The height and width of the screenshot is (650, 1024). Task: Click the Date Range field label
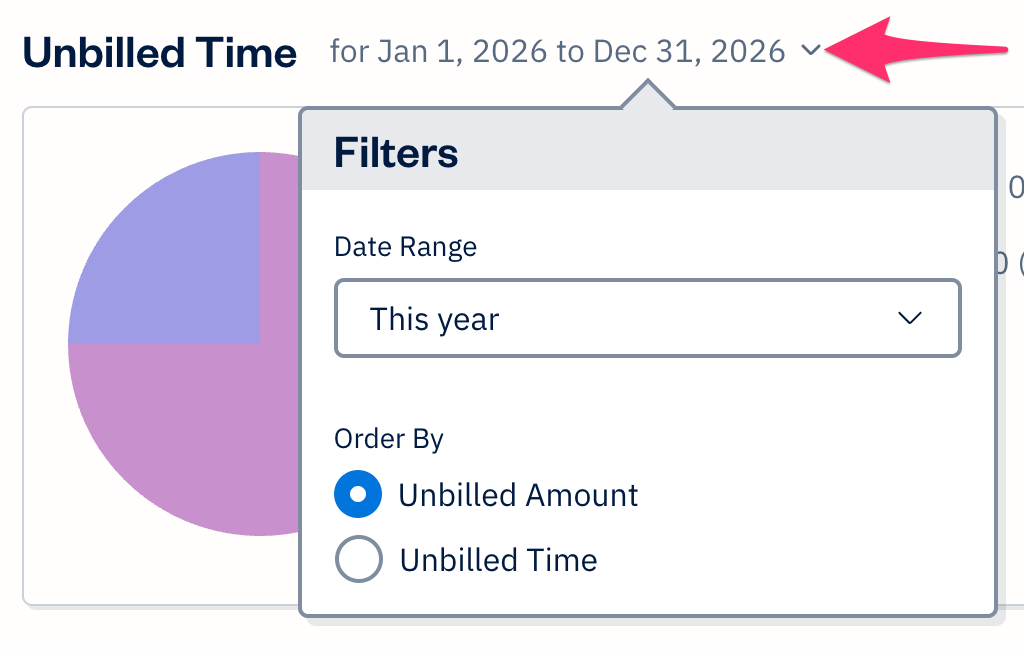(x=405, y=247)
